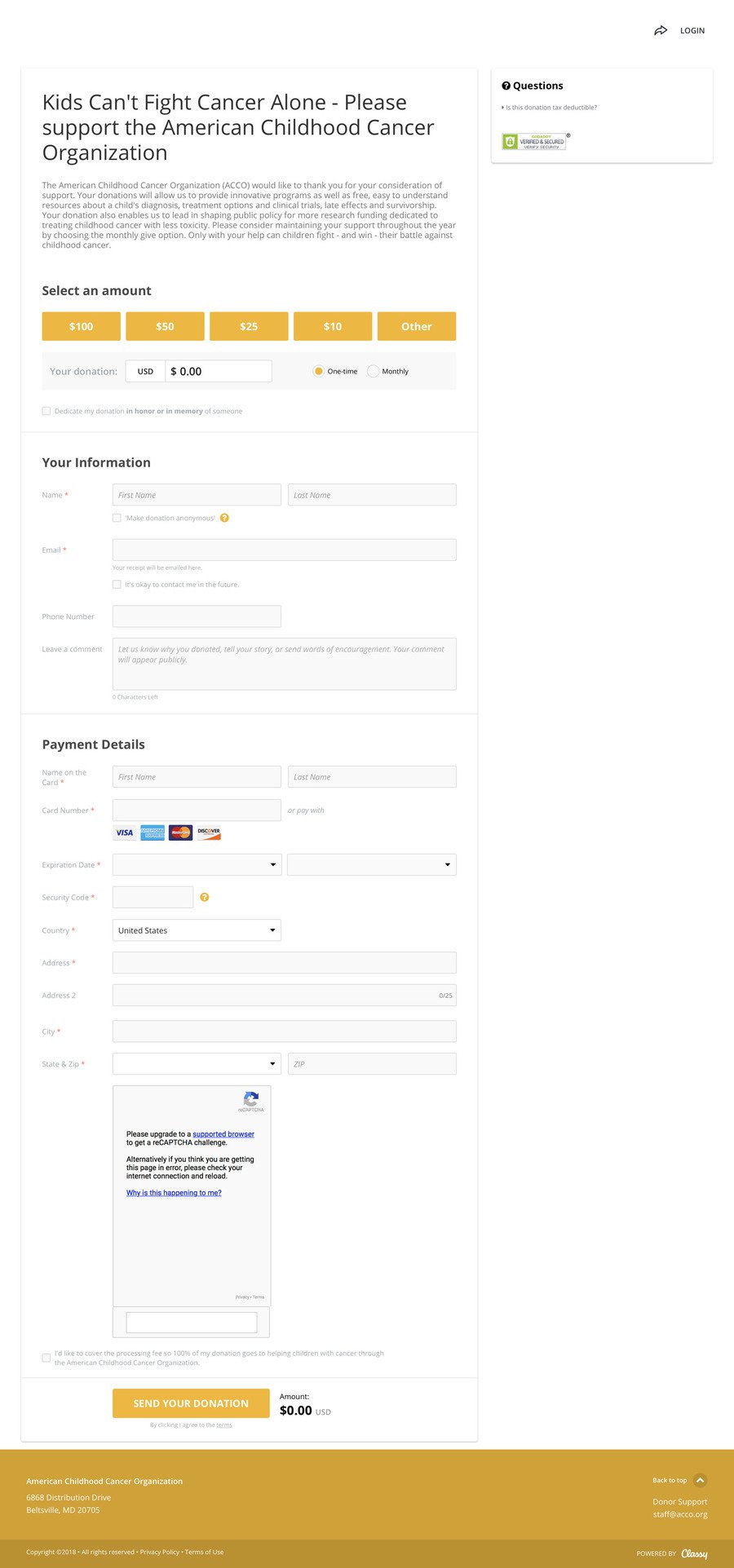Open the Donor Support link in footer
The width and height of the screenshot is (734, 1568).
coord(680,1501)
